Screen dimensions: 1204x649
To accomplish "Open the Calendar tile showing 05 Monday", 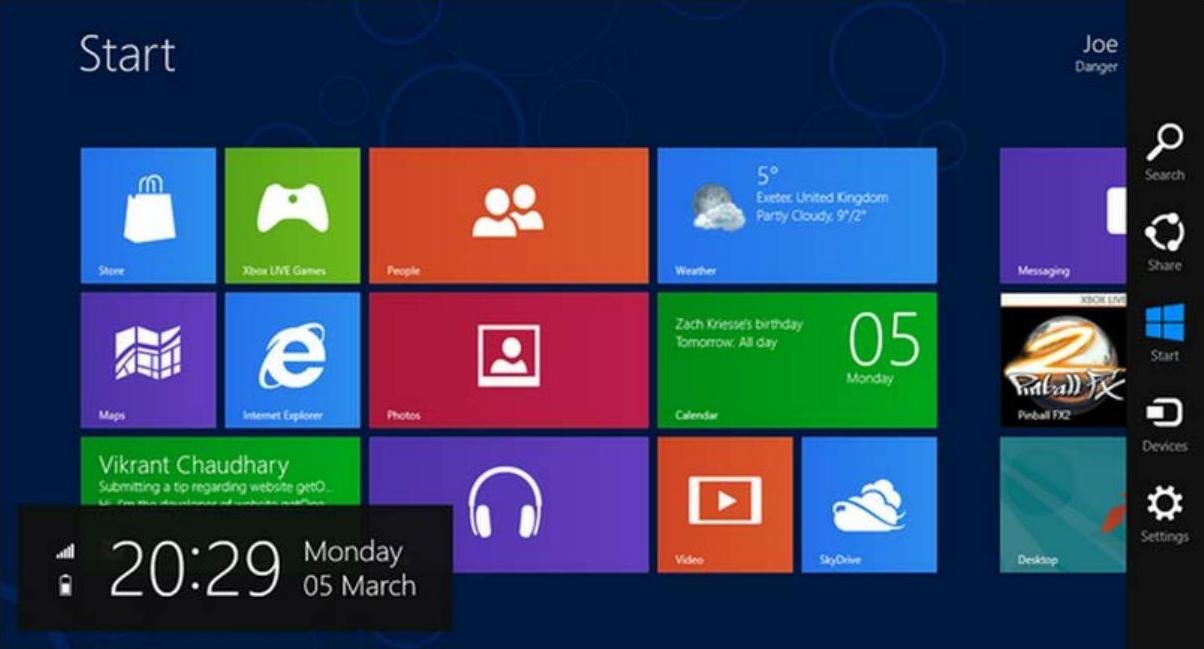I will pos(797,360).
